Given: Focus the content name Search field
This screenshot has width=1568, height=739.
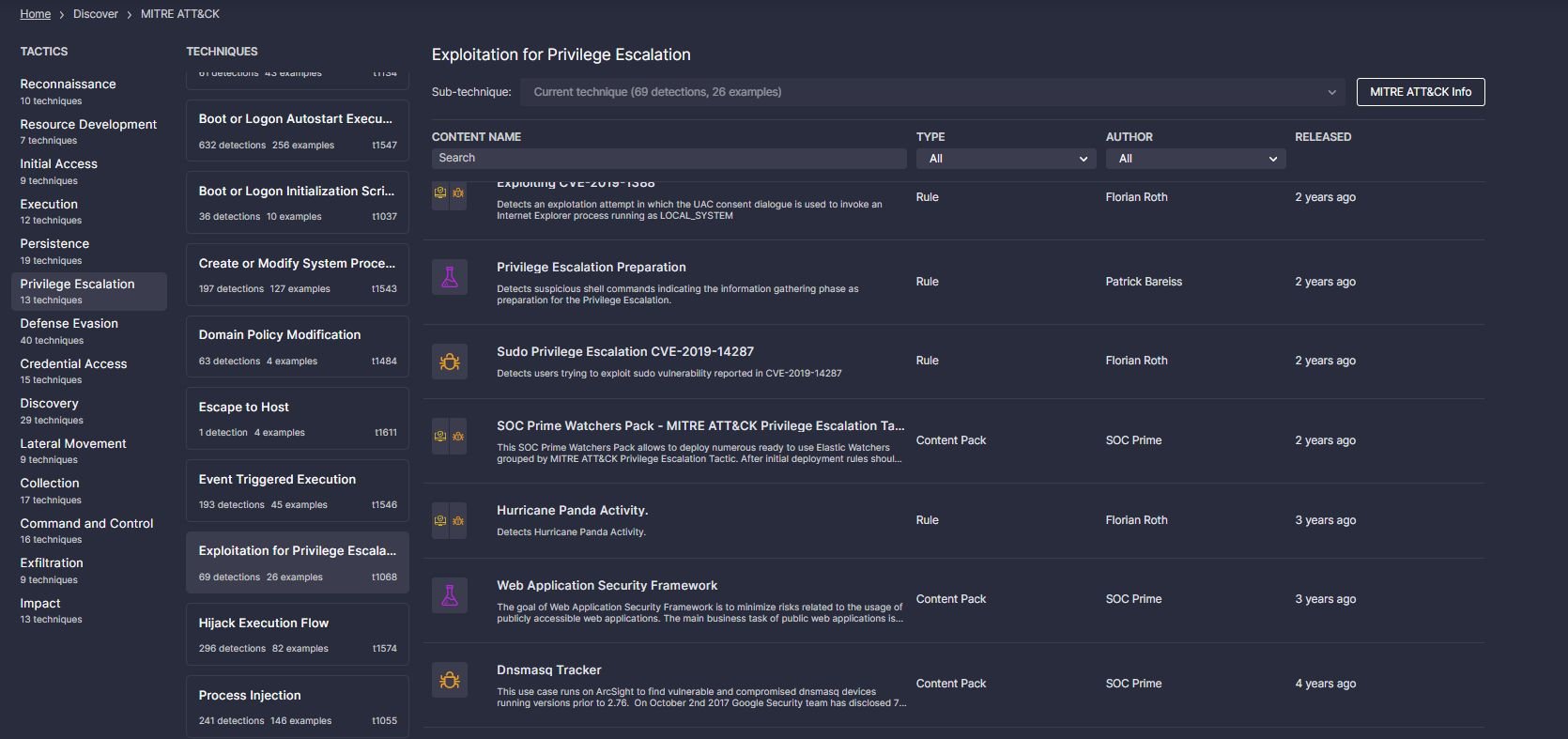Looking at the screenshot, I should point(669,159).
